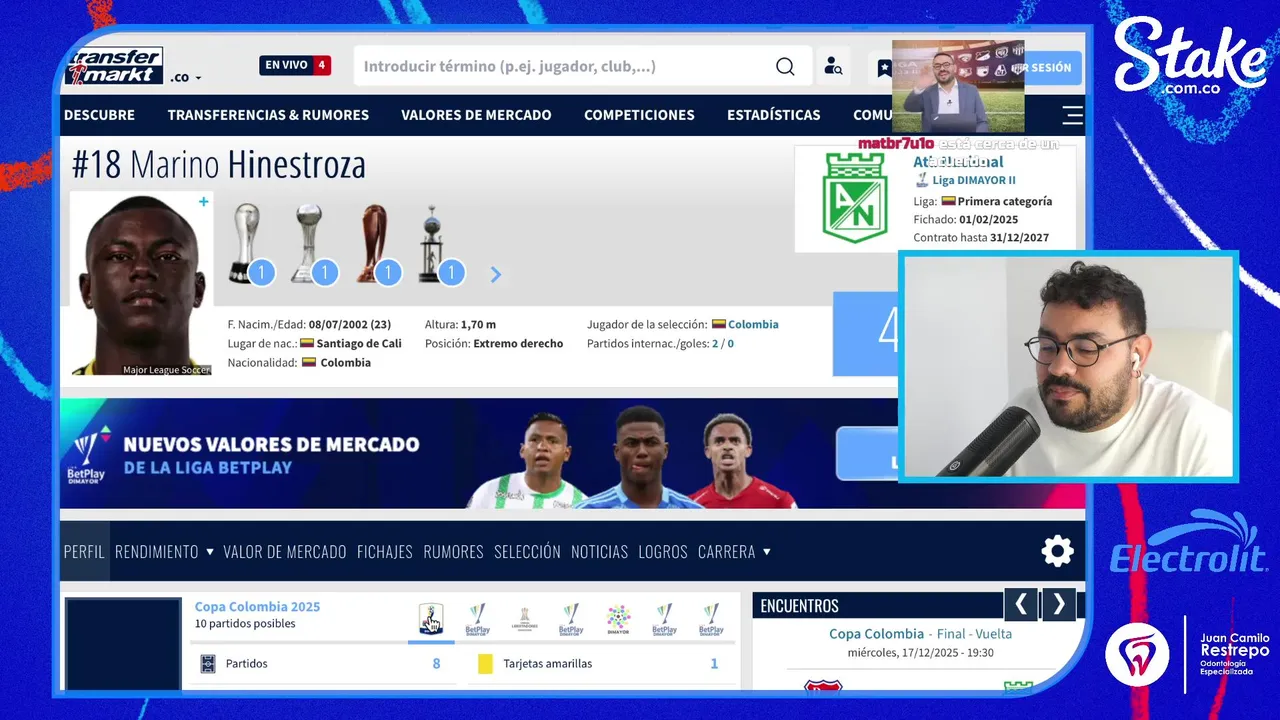Image resolution: width=1280 pixels, height=720 pixels.
Task: Click international matches count 2
Action: pyautogui.click(x=715, y=343)
